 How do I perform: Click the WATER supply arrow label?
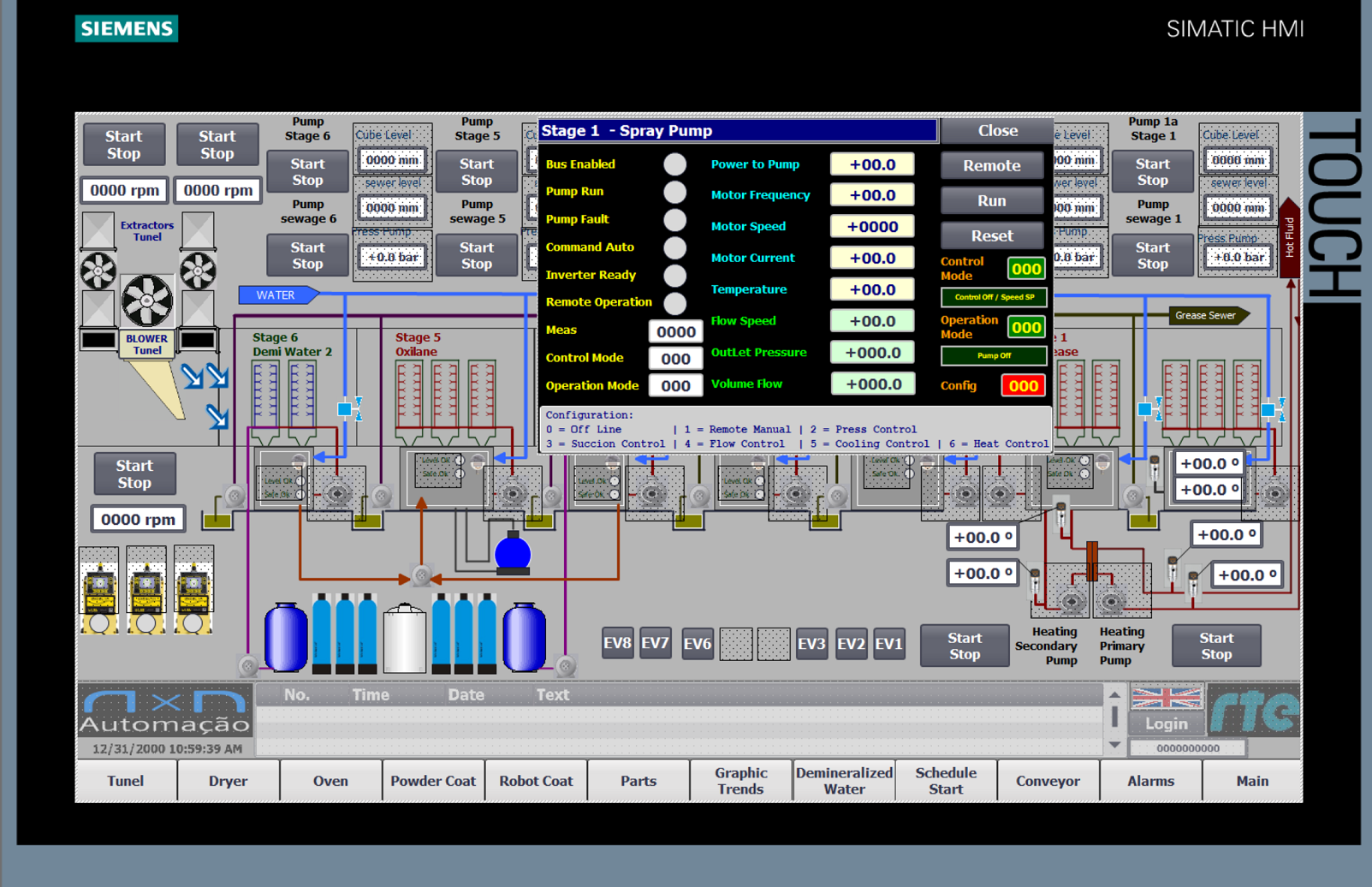pos(280,295)
